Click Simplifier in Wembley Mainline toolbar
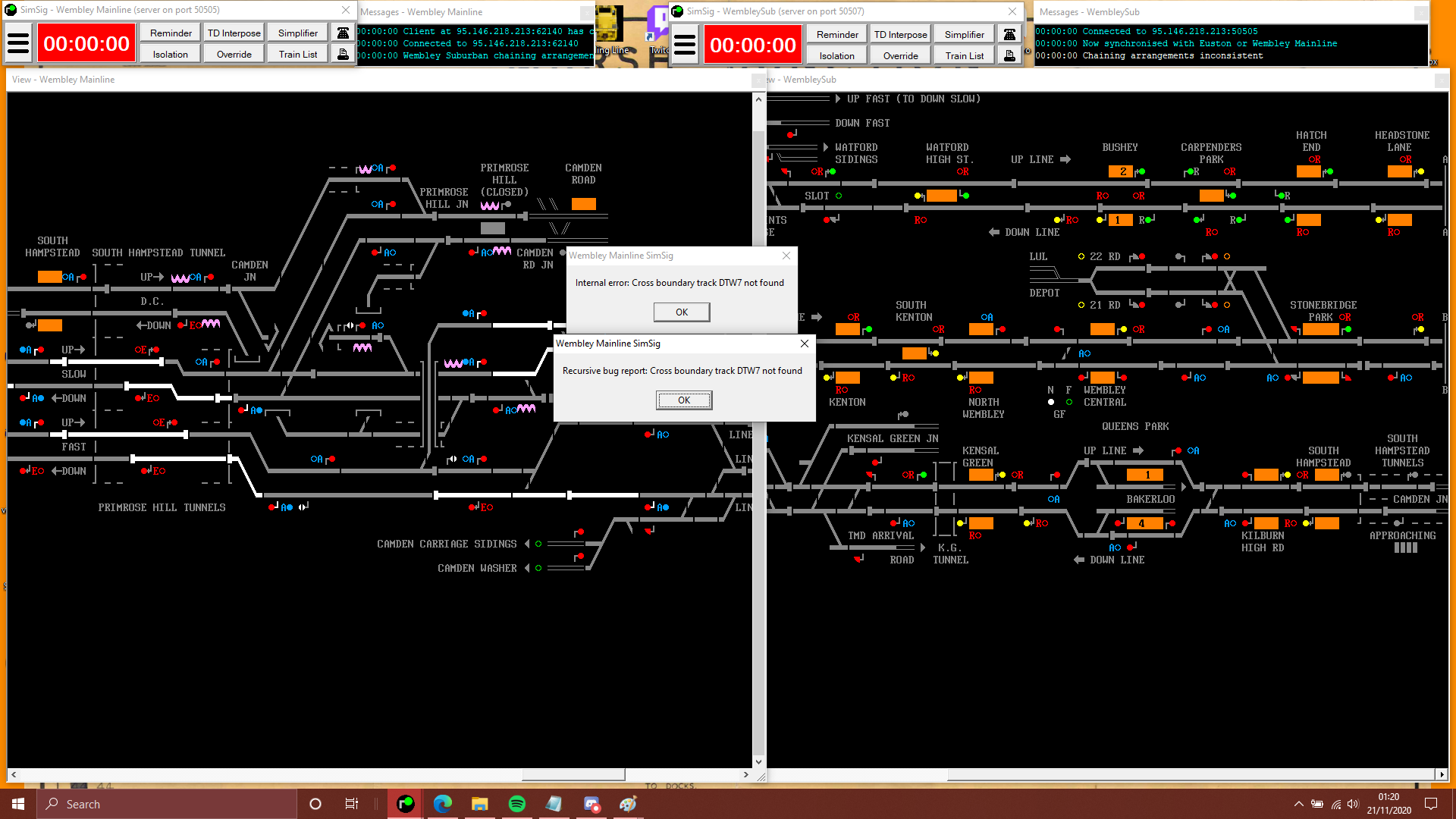 (x=298, y=33)
